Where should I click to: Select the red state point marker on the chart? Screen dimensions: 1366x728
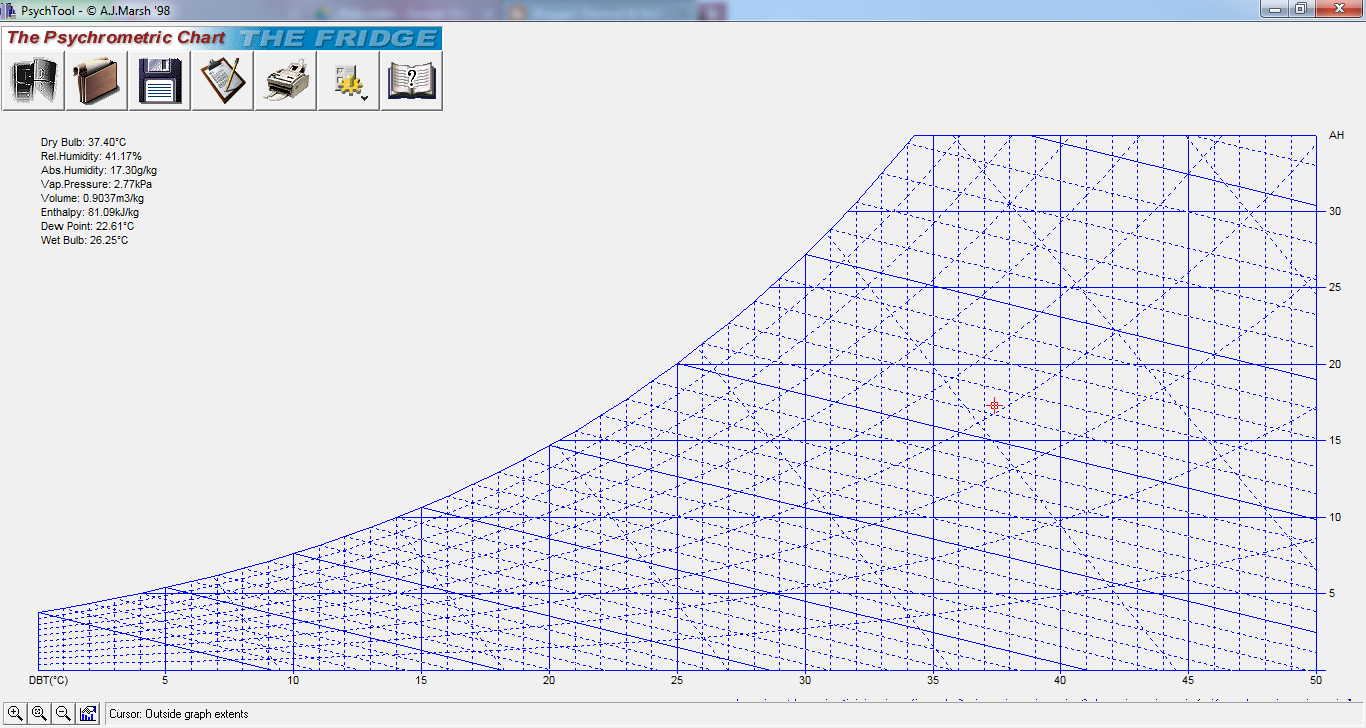tap(995, 405)
